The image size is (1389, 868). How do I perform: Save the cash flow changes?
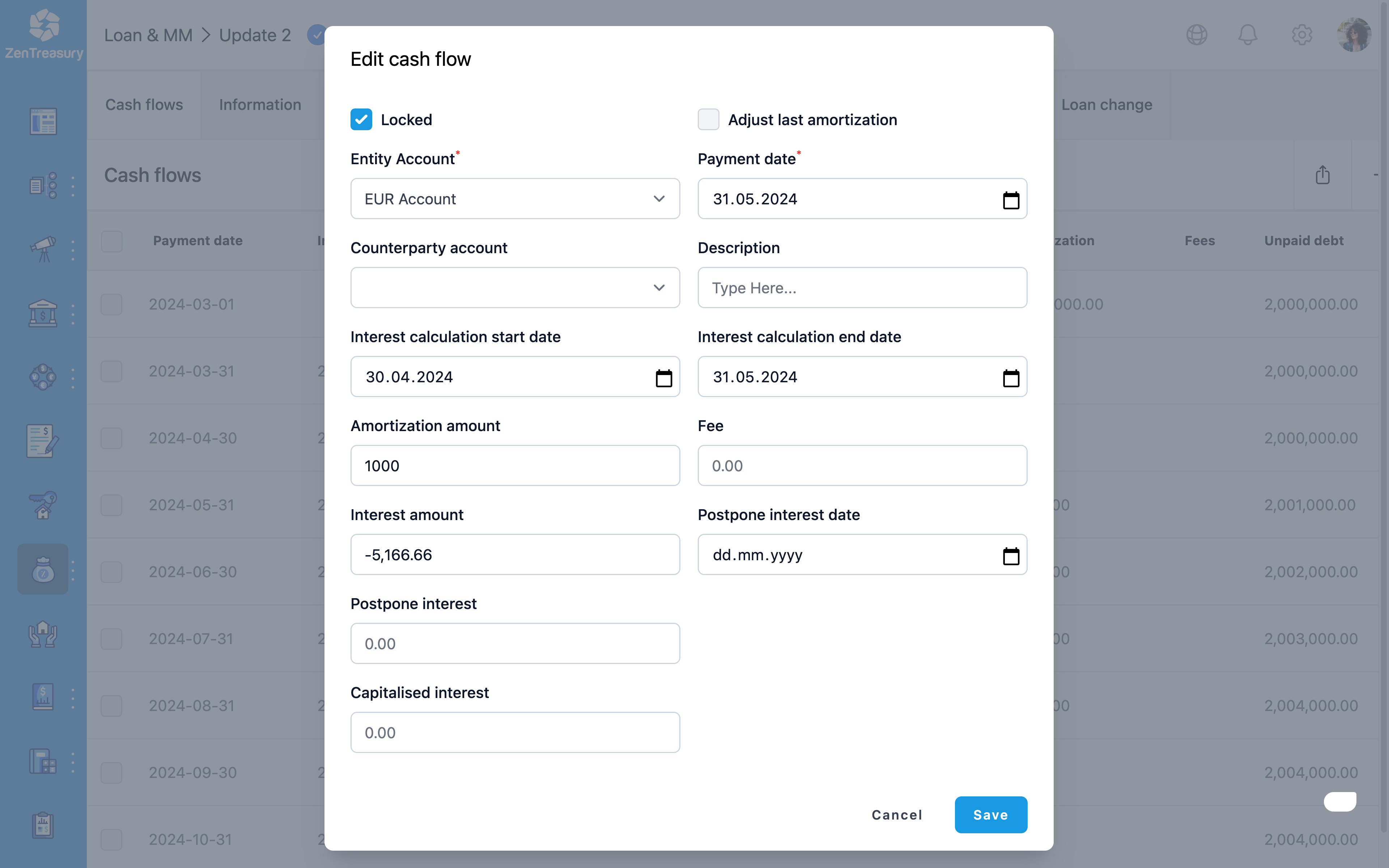click(990, 814)
